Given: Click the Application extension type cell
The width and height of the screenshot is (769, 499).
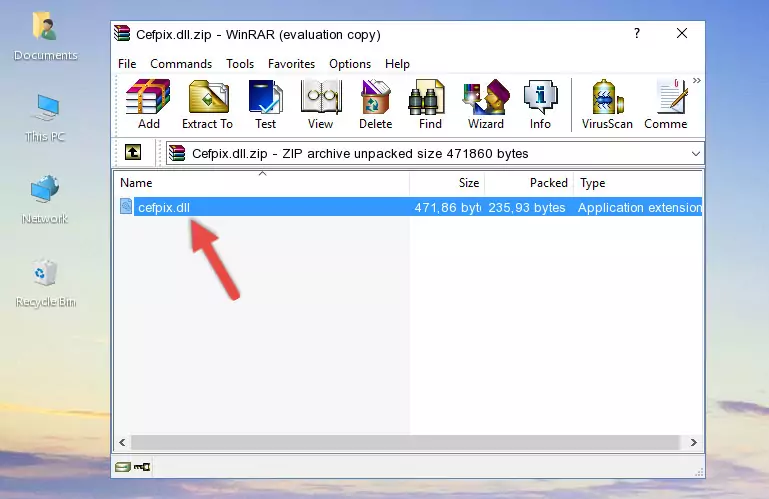Looking at the screenshot, I should [640, 207].
